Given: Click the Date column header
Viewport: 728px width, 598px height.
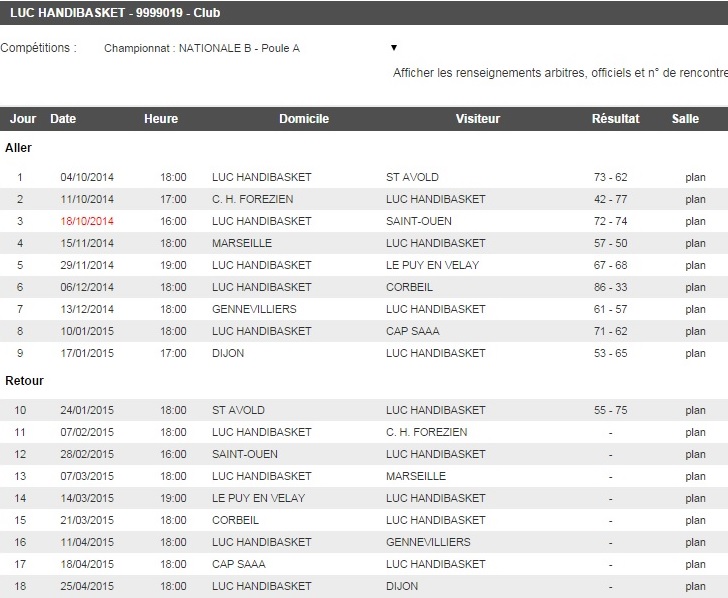Looking at the screenshot, I should (63, 119).
